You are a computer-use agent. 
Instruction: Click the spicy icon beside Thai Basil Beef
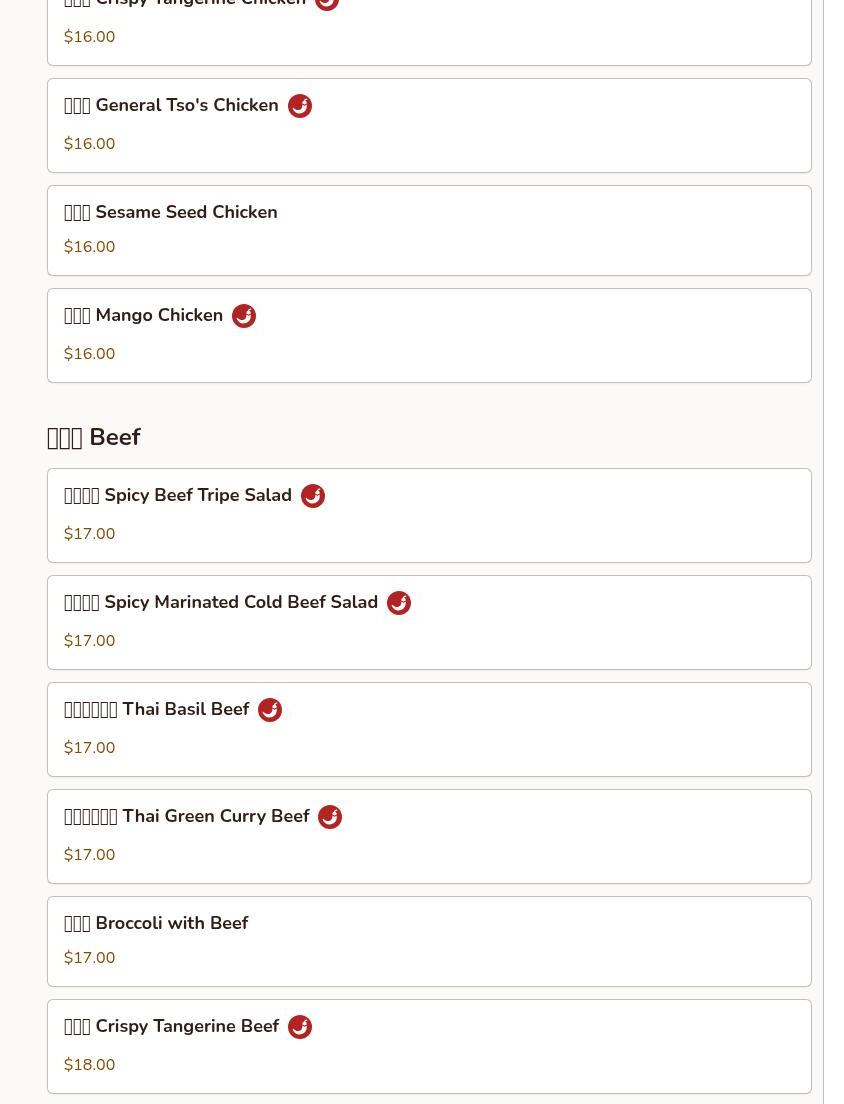(270, 710)
